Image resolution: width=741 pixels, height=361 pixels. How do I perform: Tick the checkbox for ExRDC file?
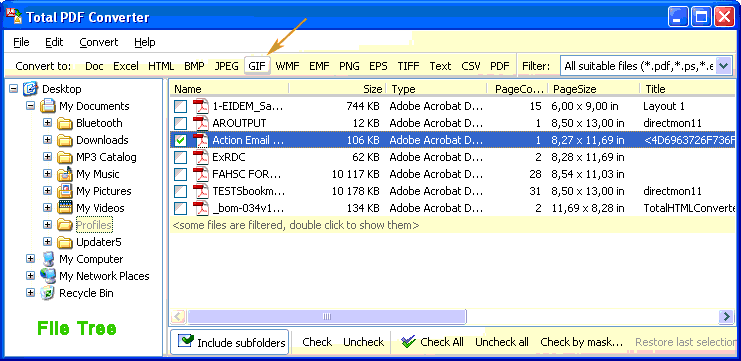pos(180,157)
